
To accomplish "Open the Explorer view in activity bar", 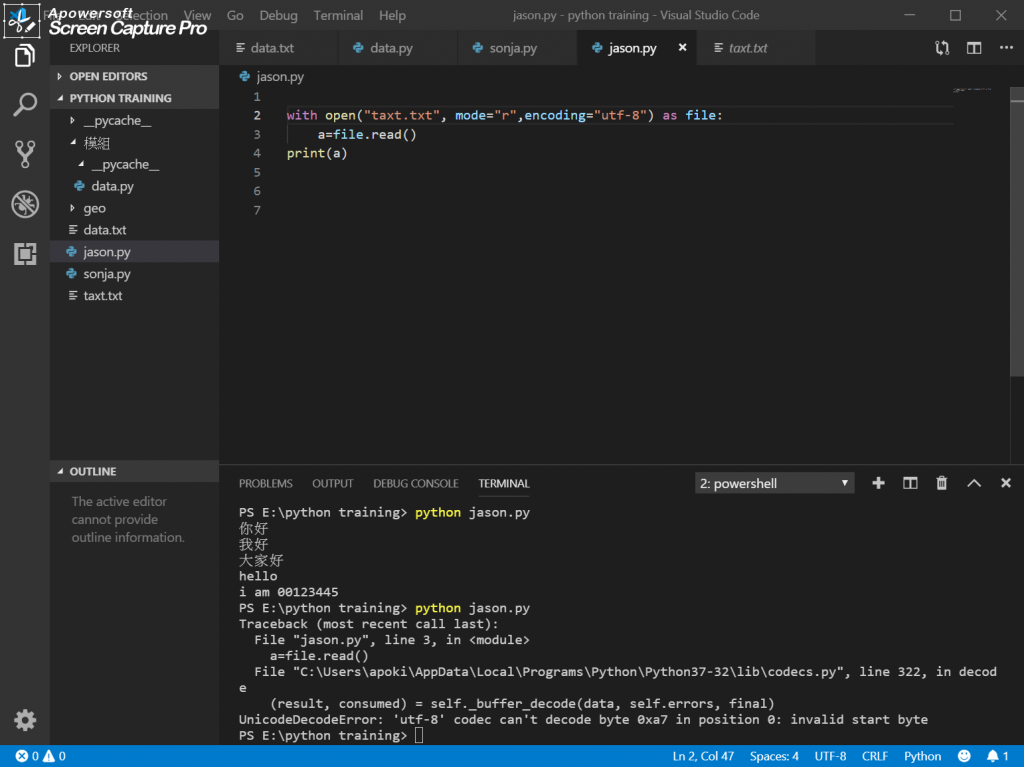I will pyautogui.click(x=24, y=56).
